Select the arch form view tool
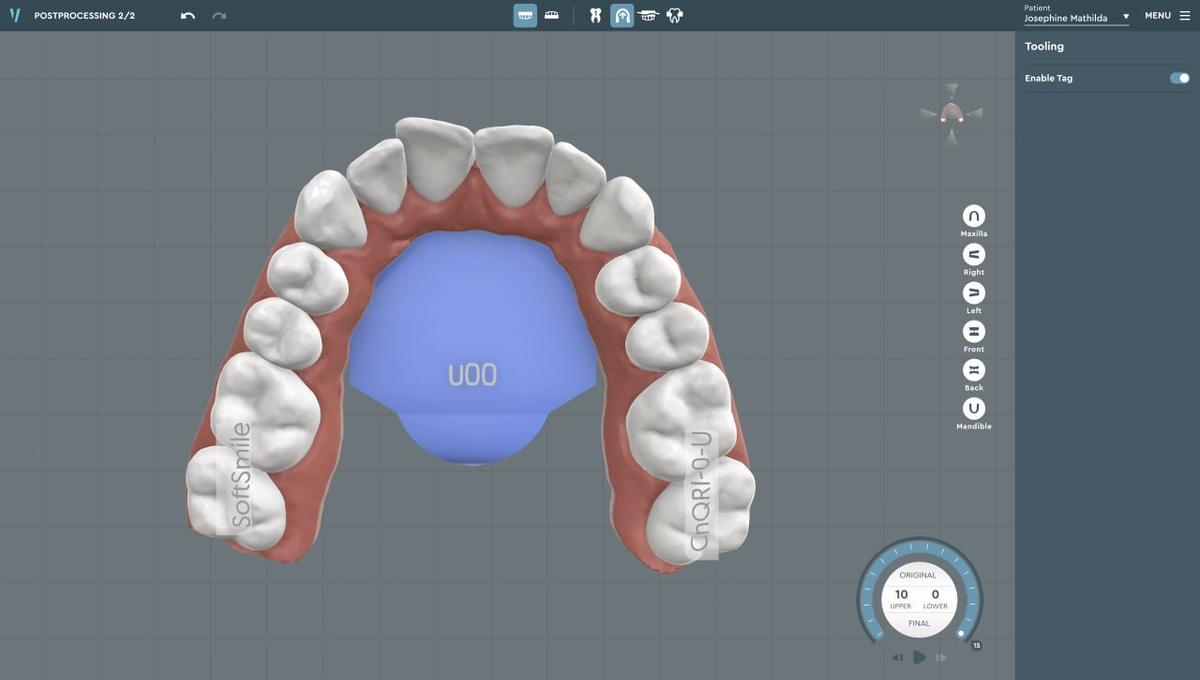Screen dimensions: 1200x680 [x=622, y=15]
